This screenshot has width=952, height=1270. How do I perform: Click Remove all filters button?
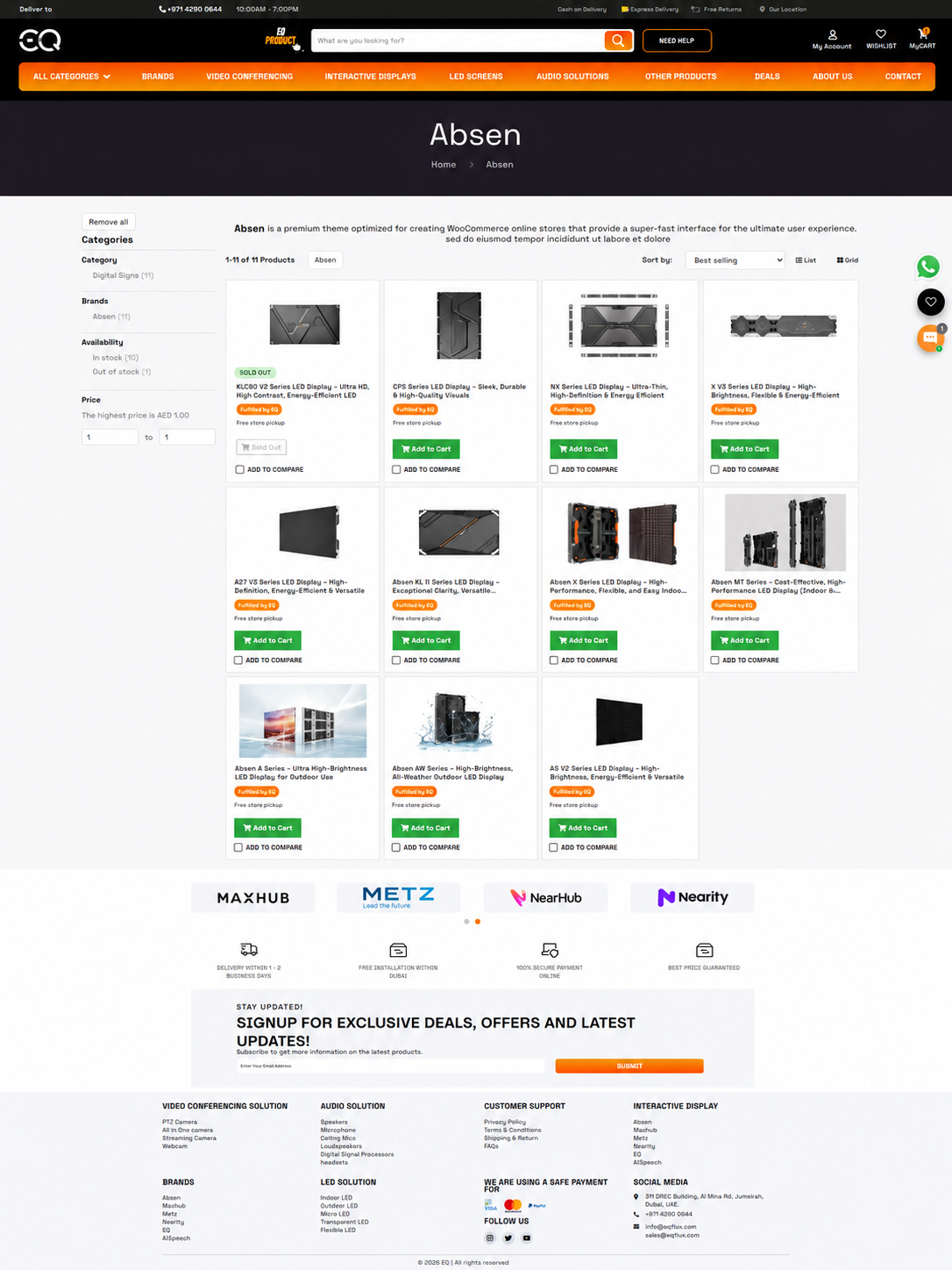pyautogui.click(x=109, y=222)
